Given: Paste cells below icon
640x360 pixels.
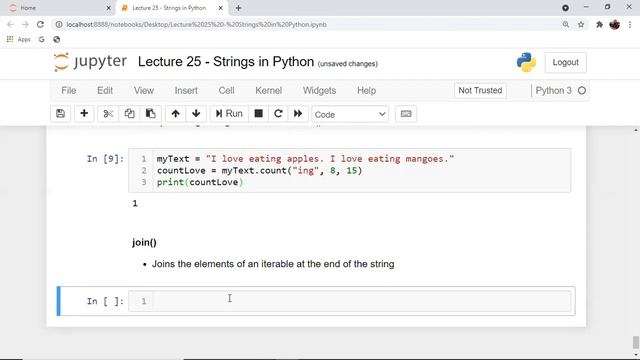Looking at the screenshot, I should click(151, 114).
